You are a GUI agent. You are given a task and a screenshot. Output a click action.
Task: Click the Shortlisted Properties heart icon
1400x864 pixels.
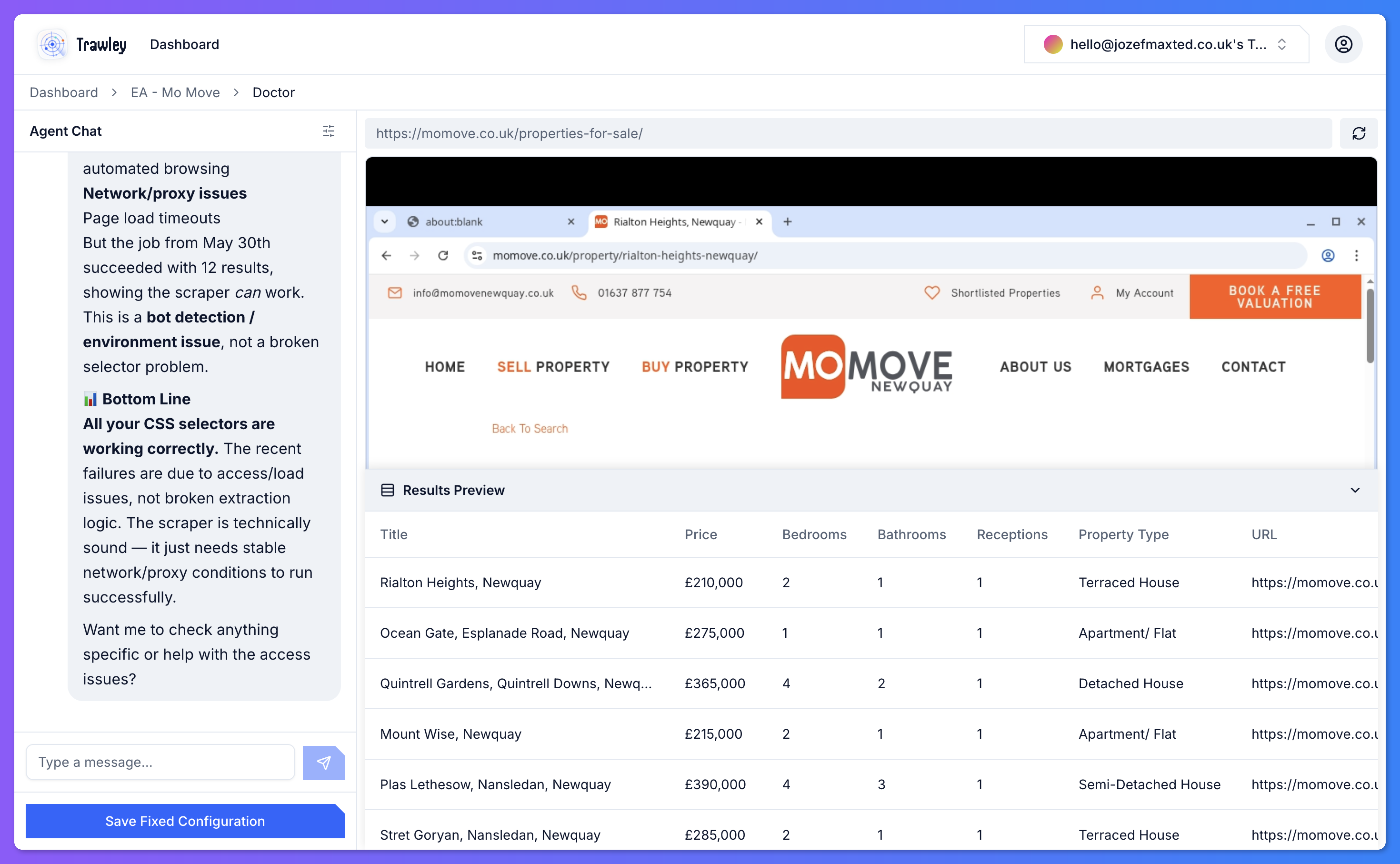click(x=932, y=292)
